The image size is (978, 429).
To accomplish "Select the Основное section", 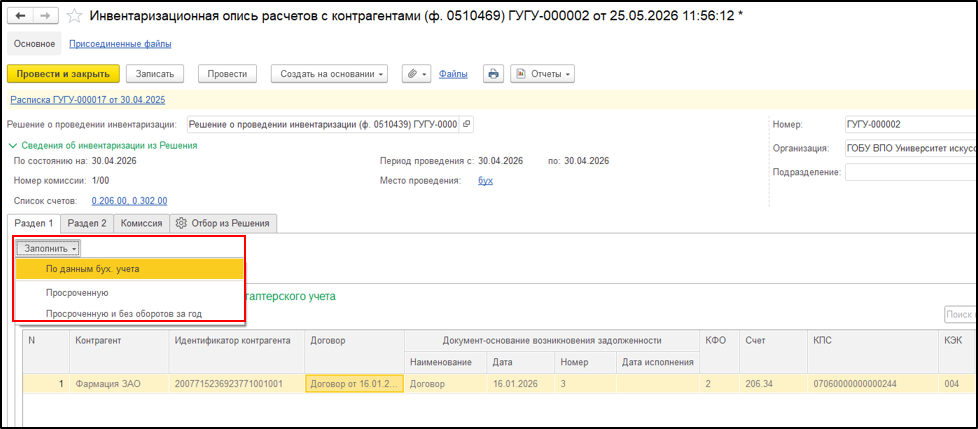I will point(34,44).
